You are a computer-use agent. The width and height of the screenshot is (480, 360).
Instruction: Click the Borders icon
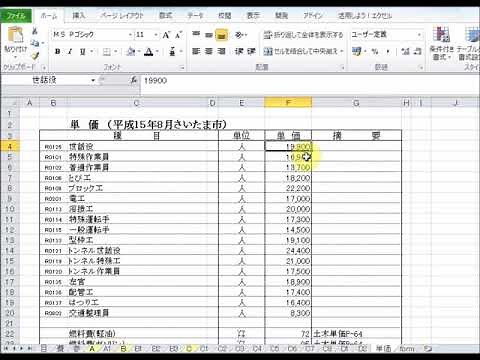pos(106,52)
